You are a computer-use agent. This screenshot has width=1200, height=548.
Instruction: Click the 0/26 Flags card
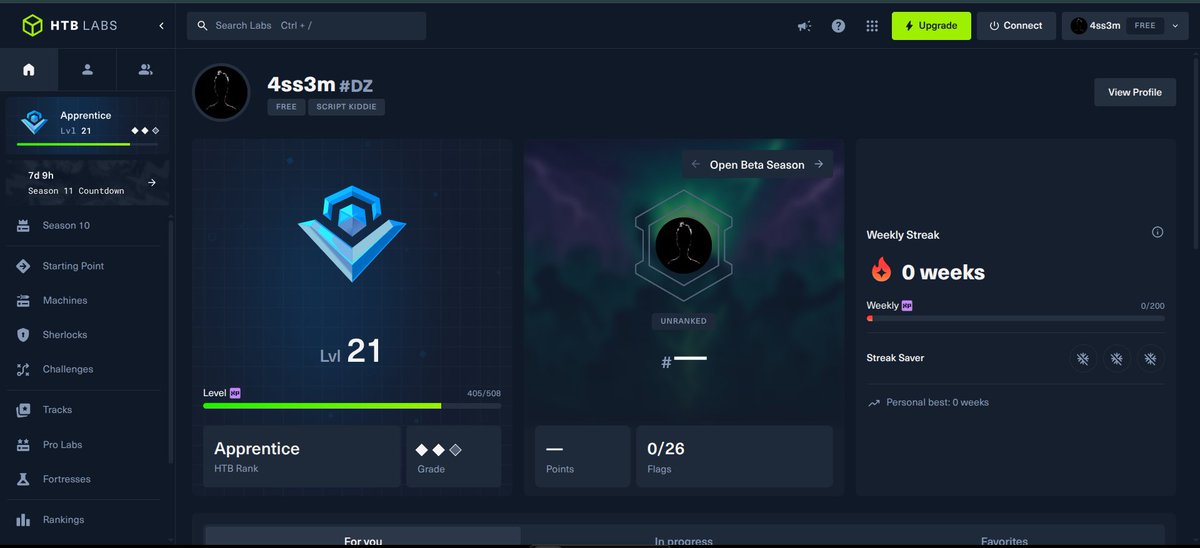734,457
